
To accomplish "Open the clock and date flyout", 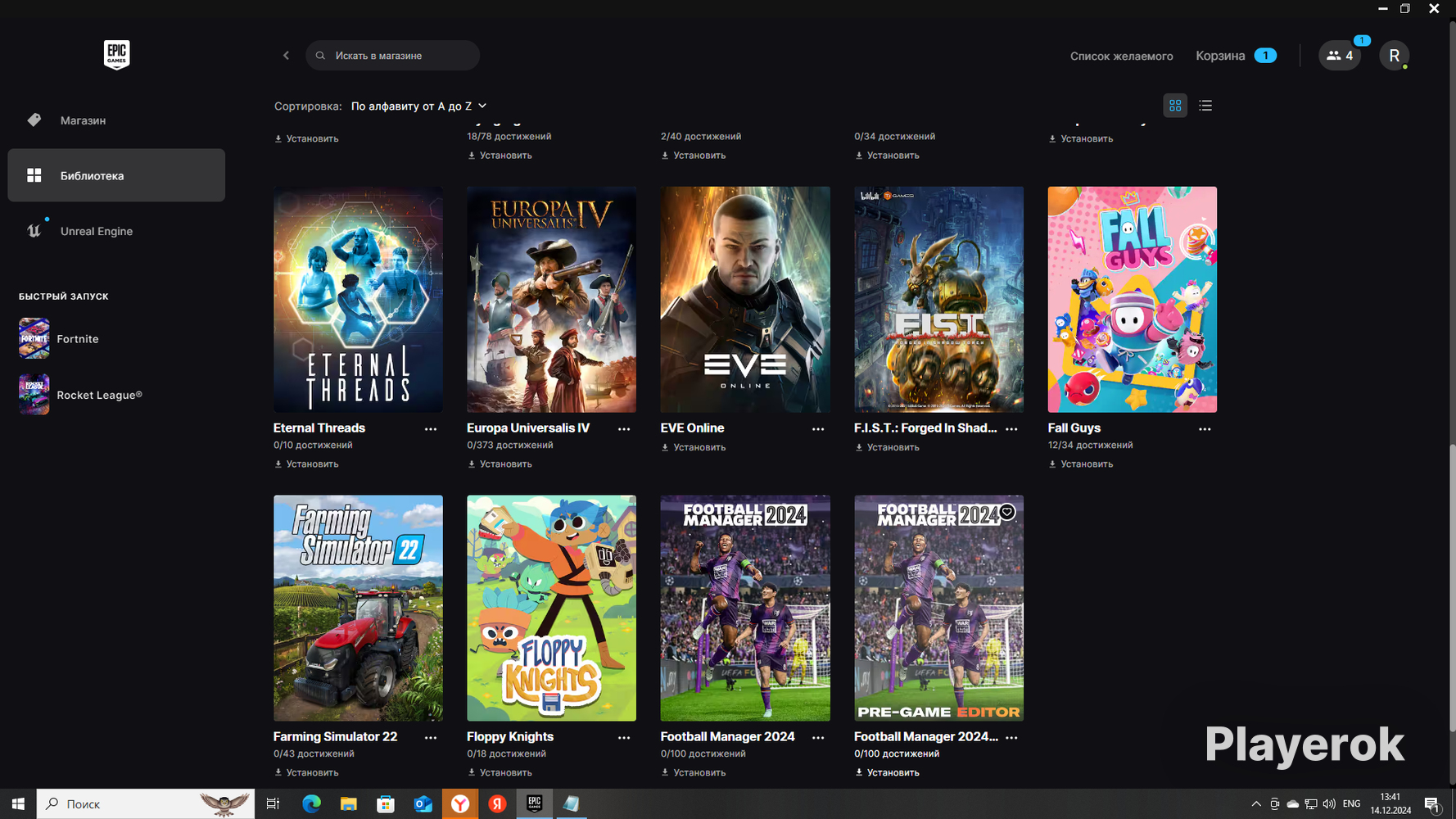I will [x=1390, y=804].
